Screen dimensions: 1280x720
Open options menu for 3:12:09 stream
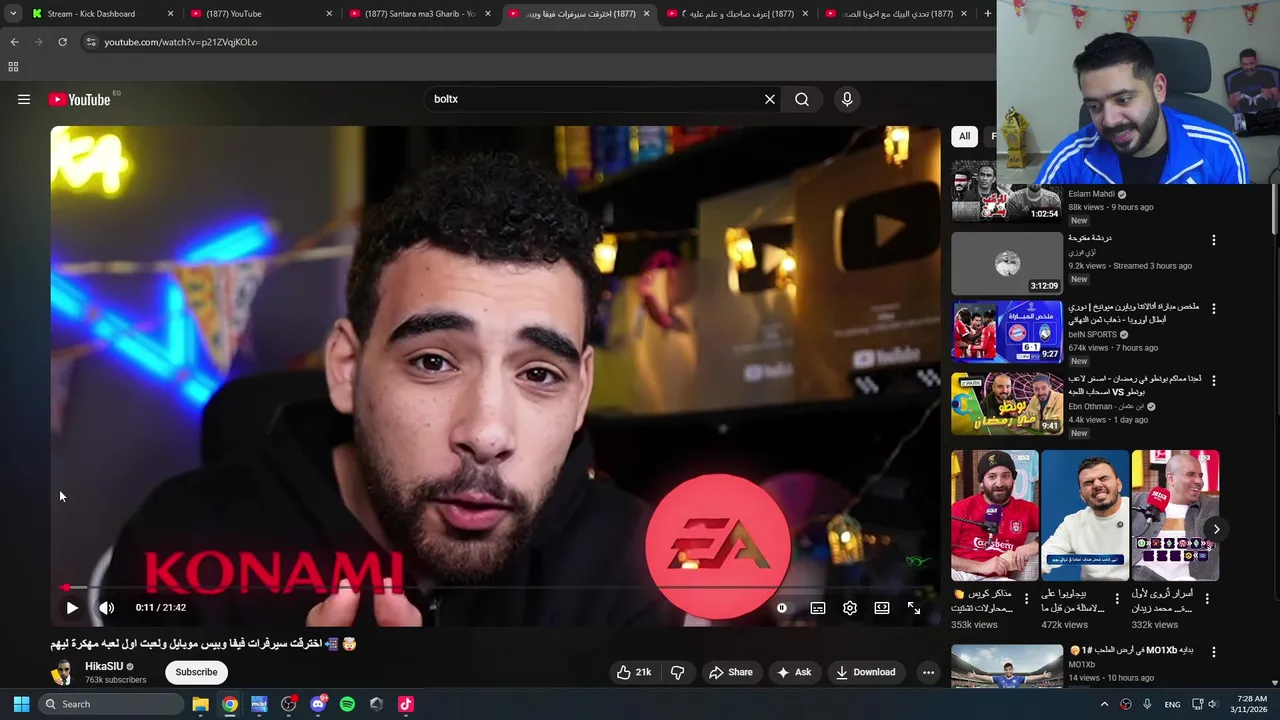click(1214, 240)
